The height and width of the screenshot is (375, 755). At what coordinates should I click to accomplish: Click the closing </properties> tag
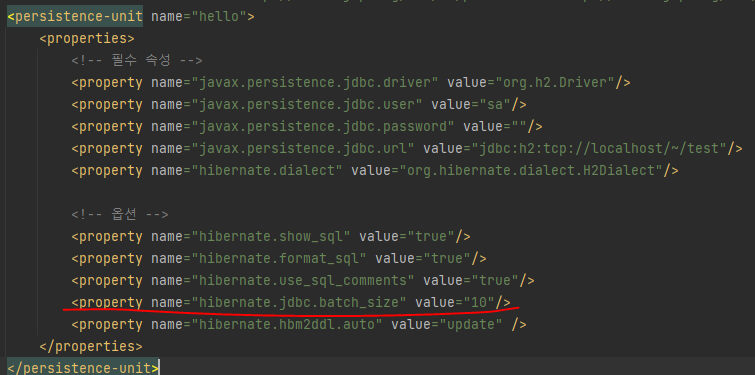[x=91, y=347]
